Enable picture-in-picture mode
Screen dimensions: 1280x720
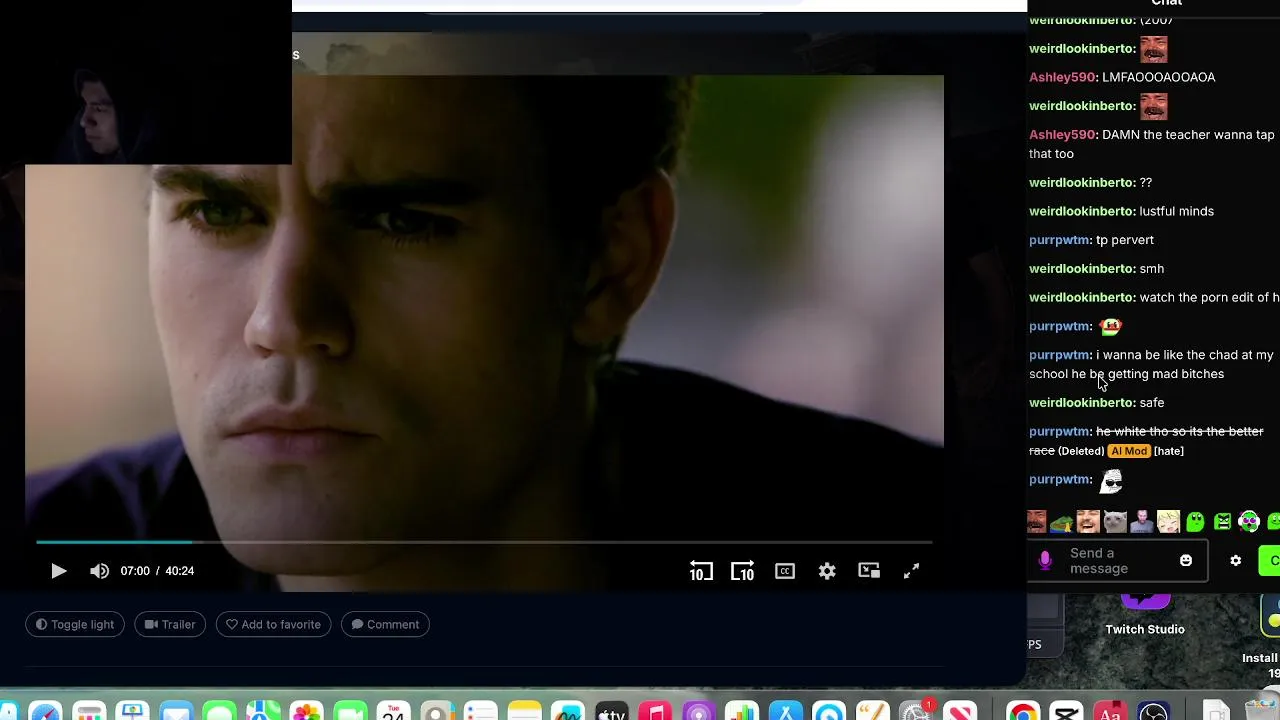(x=869, y=570)
